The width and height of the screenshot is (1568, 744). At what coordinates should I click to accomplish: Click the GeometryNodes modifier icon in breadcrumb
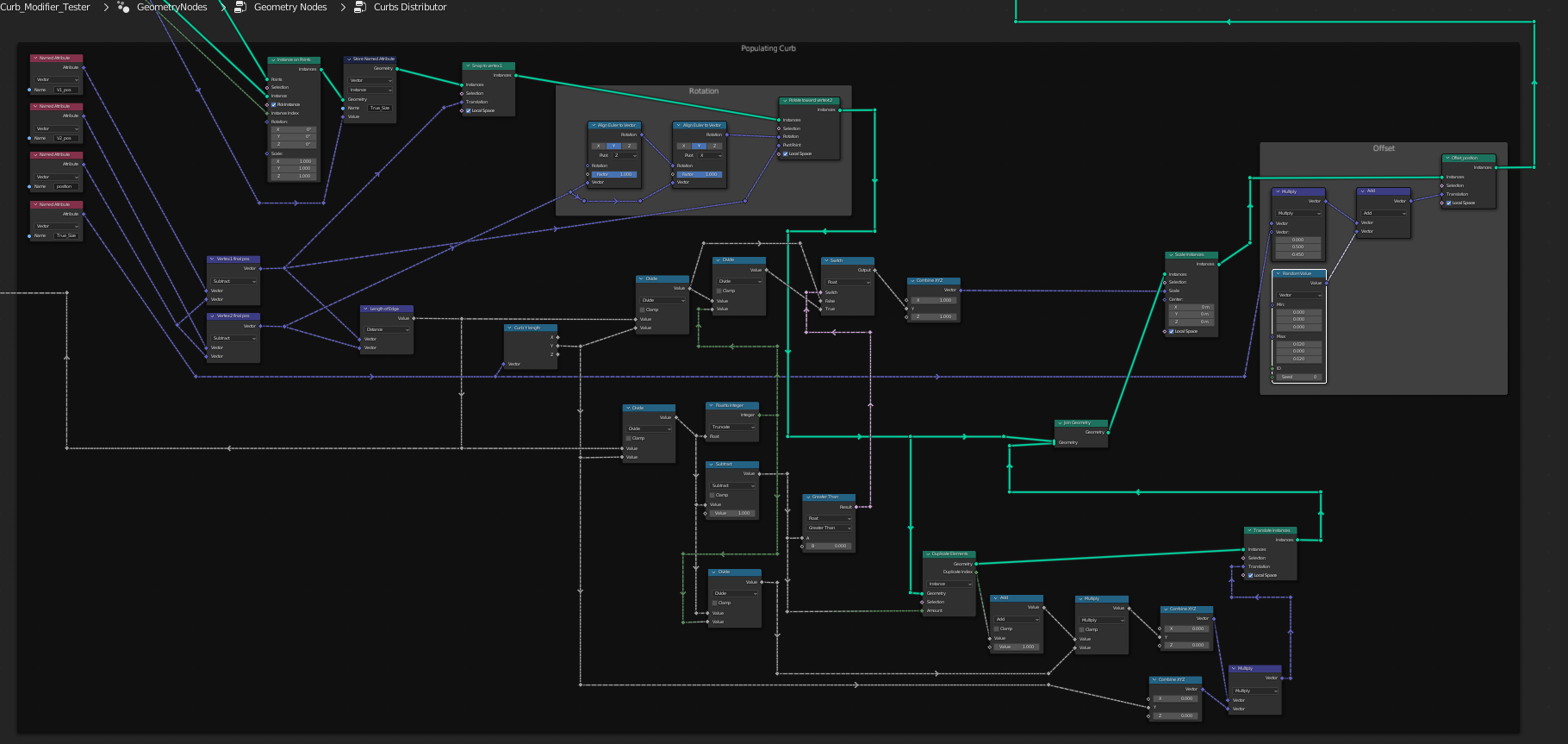(x=123, y=7)
